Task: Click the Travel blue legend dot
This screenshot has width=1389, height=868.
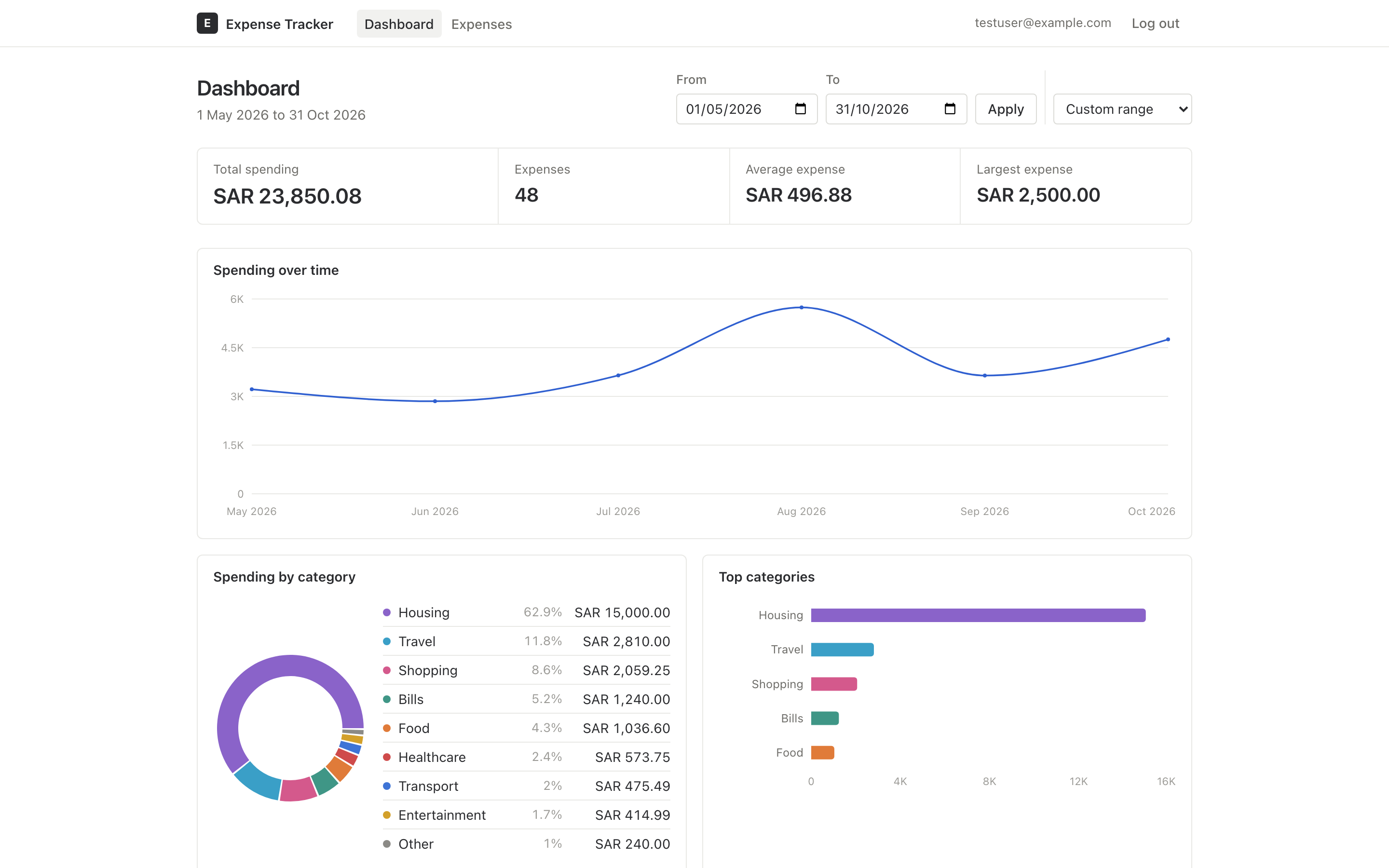Action: 387,641
